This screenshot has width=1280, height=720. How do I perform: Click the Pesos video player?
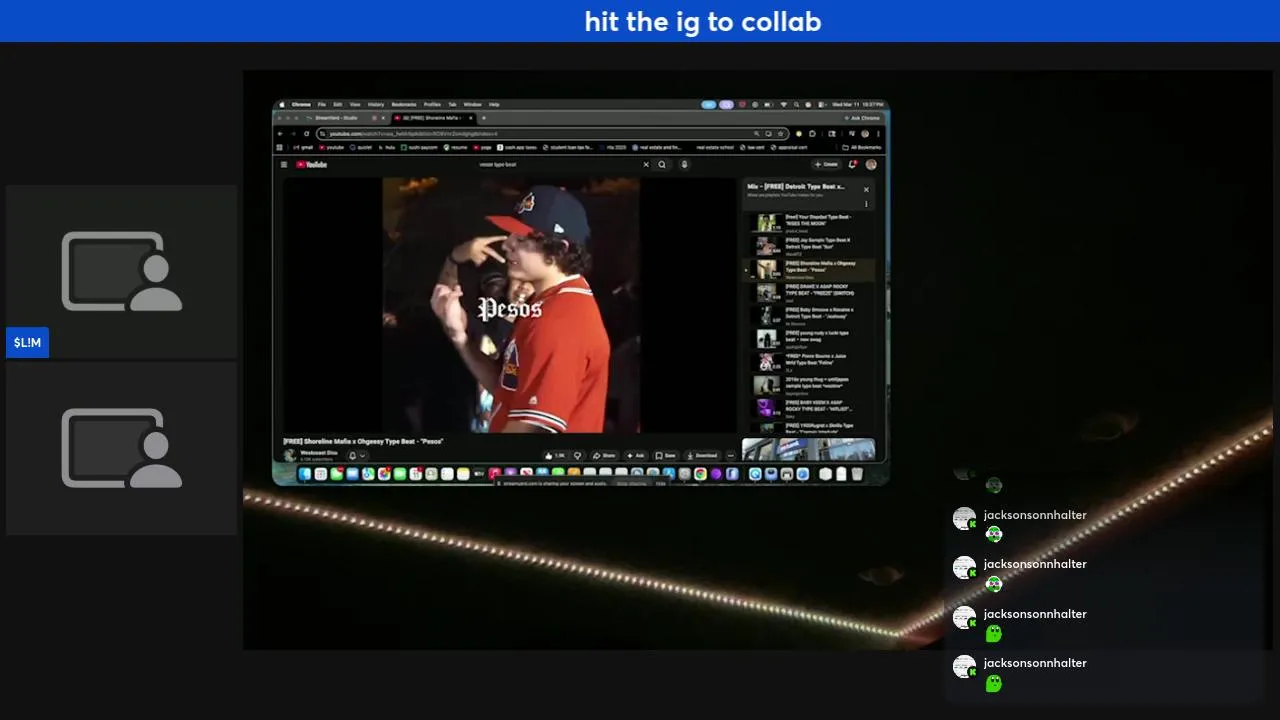coord(511,305)
